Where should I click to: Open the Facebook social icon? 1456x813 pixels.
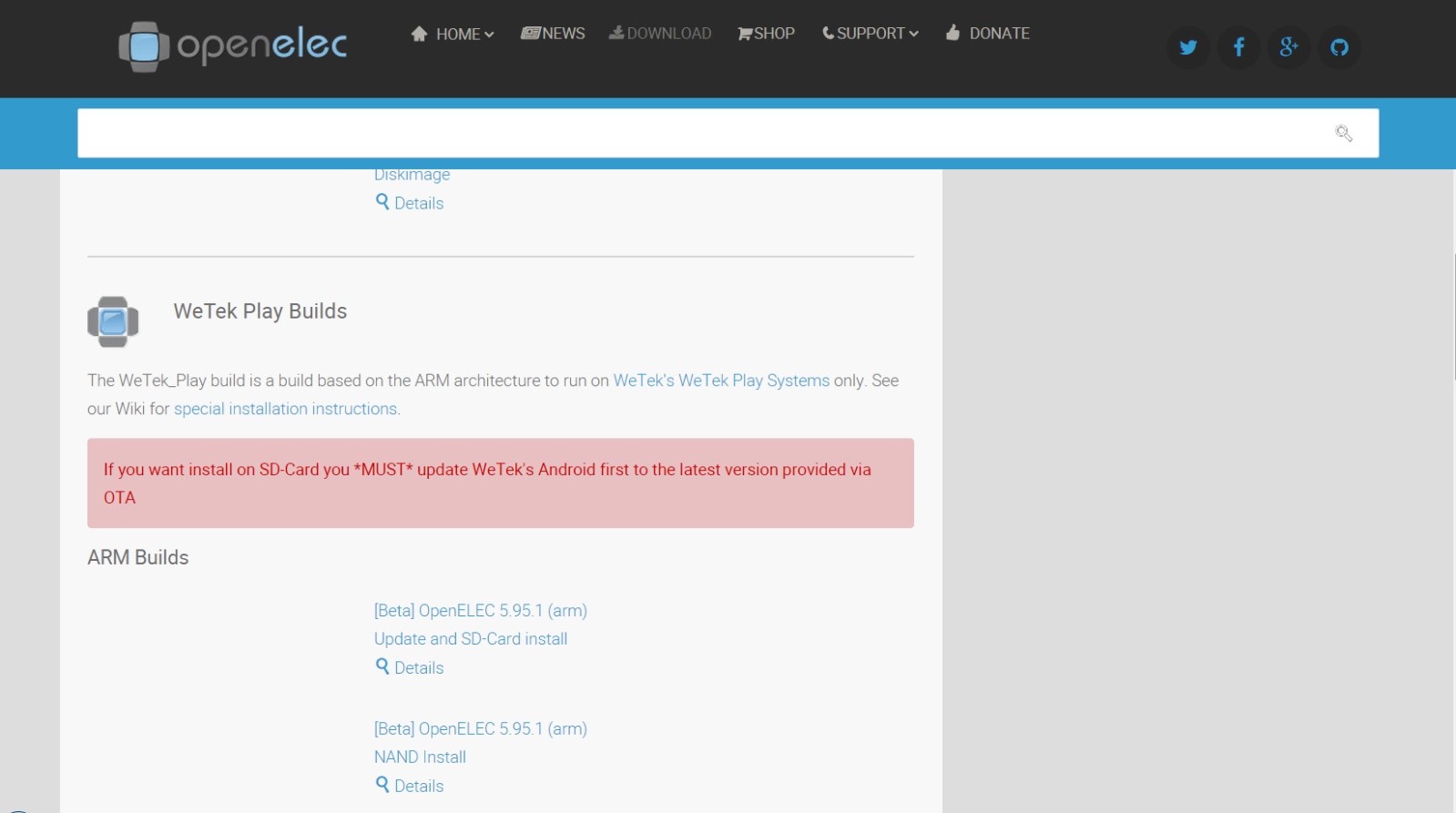point(1238,47)
